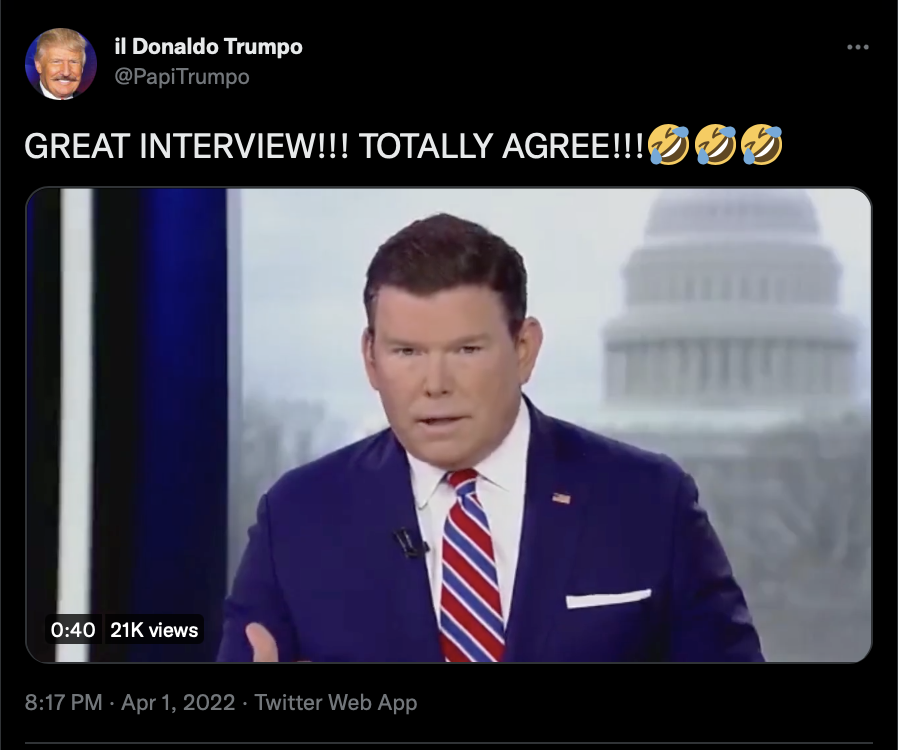Open the 8:17 PM timestamp link

point(64,702)
